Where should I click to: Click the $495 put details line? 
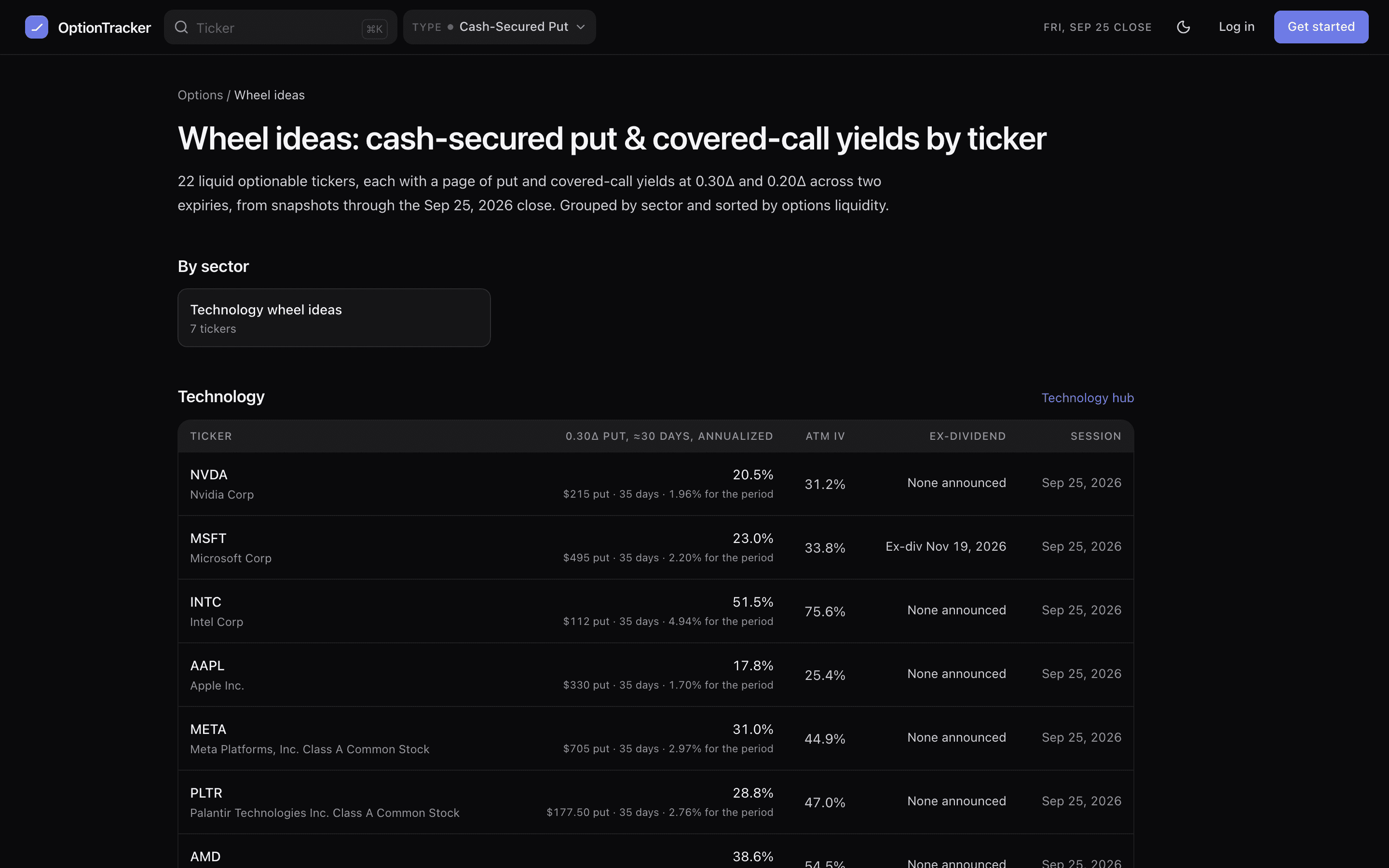(668, 557)
